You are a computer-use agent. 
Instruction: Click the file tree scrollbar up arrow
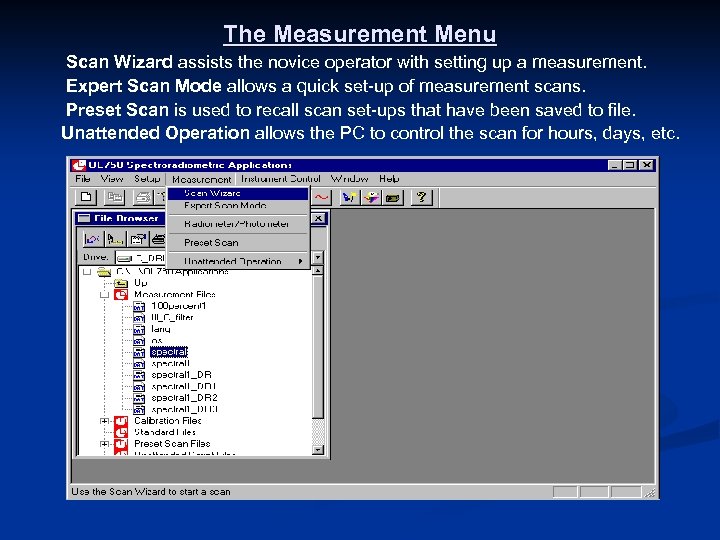point(318,271)
